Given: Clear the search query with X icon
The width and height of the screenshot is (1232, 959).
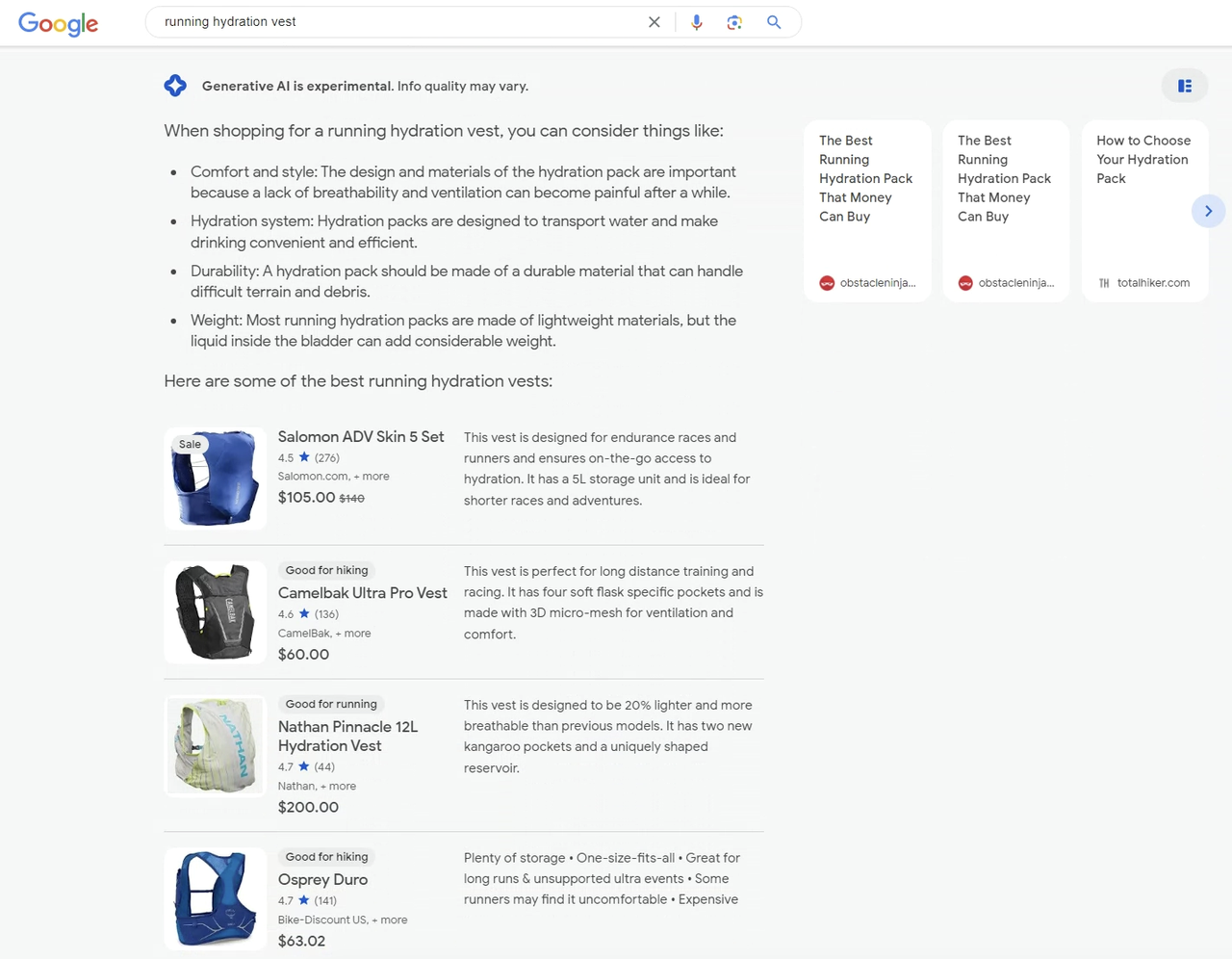Looking at the screenshot, I should [654, 22].
